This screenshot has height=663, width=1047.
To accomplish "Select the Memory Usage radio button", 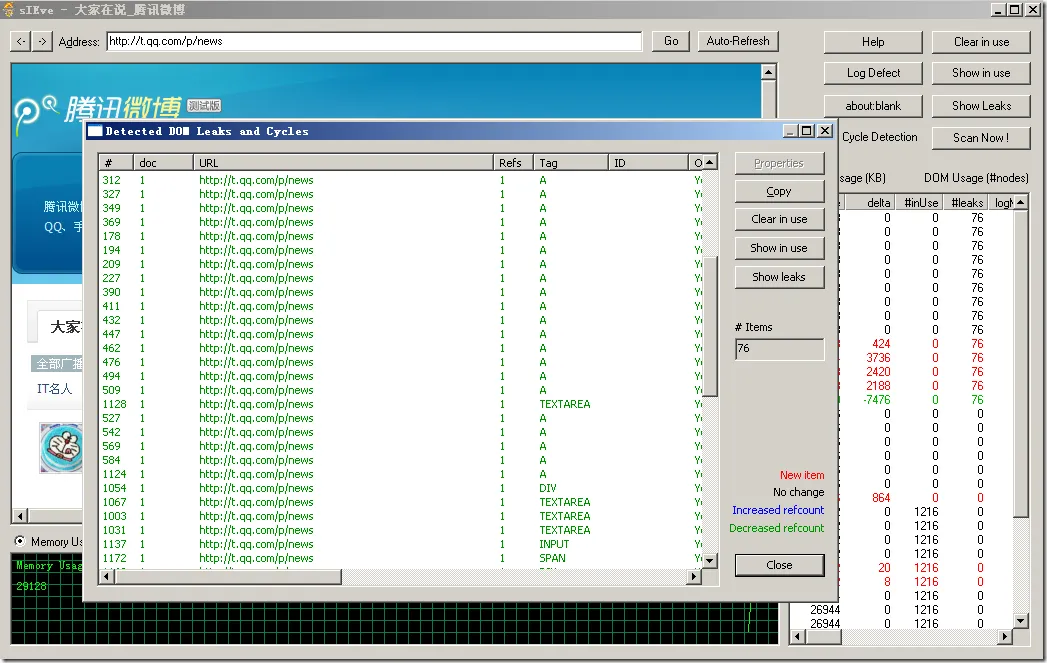I will [20, 541].
